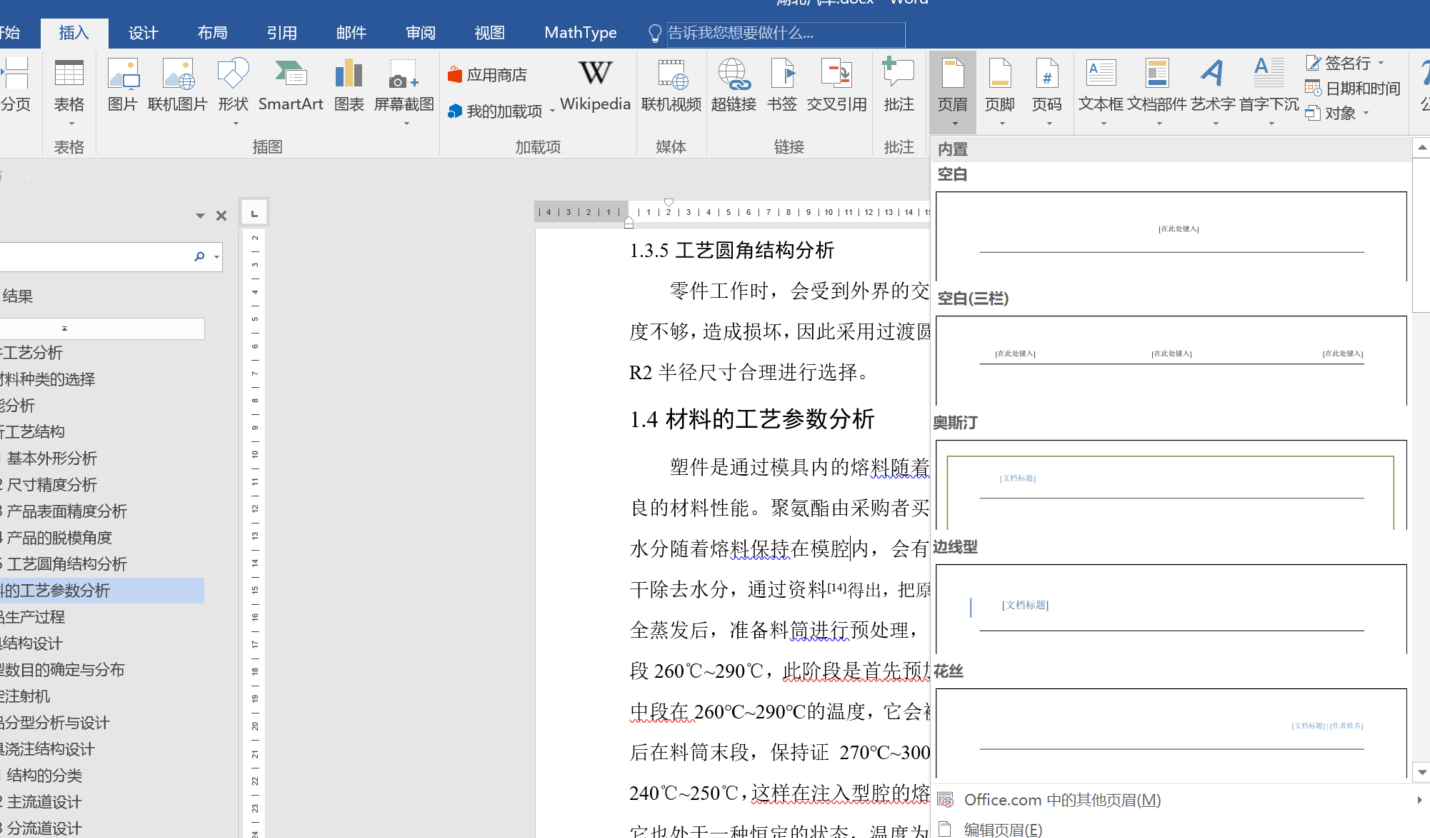Open the Footer gallery
Viewport: 1430px width, 838px height.
click(1000, 91)
